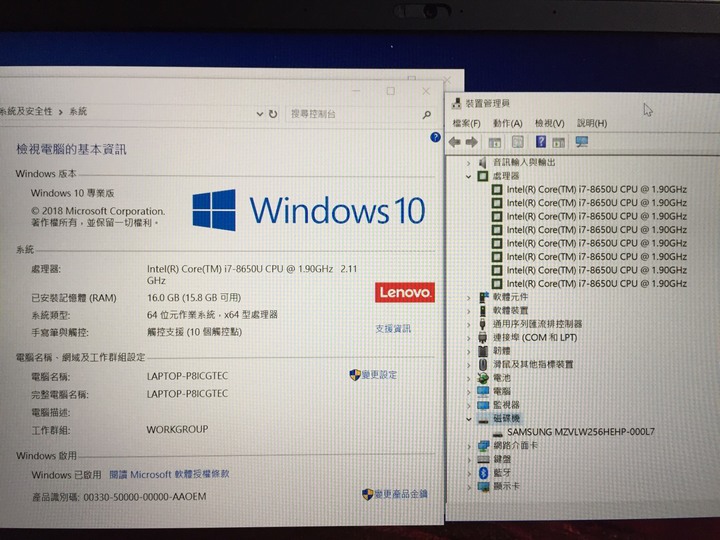Click the 系統及安全性 breadcrumb

tap(26, 112)
